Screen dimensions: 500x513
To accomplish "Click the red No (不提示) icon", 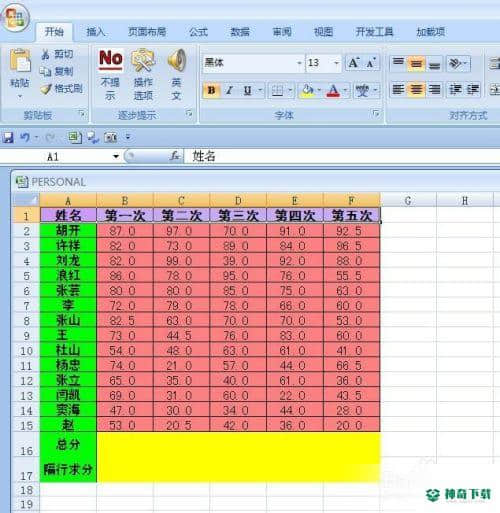I will (111, 59).
